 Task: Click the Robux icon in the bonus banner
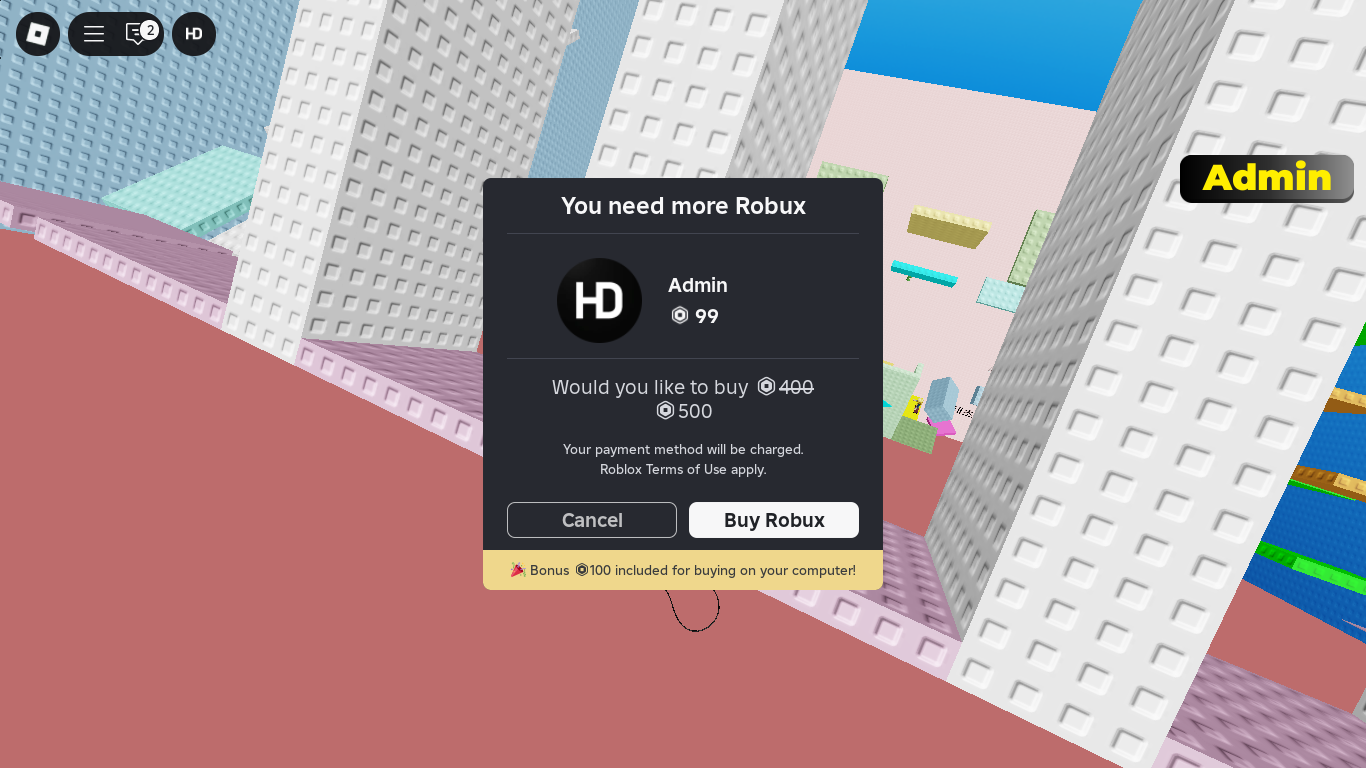coord(582,570)
